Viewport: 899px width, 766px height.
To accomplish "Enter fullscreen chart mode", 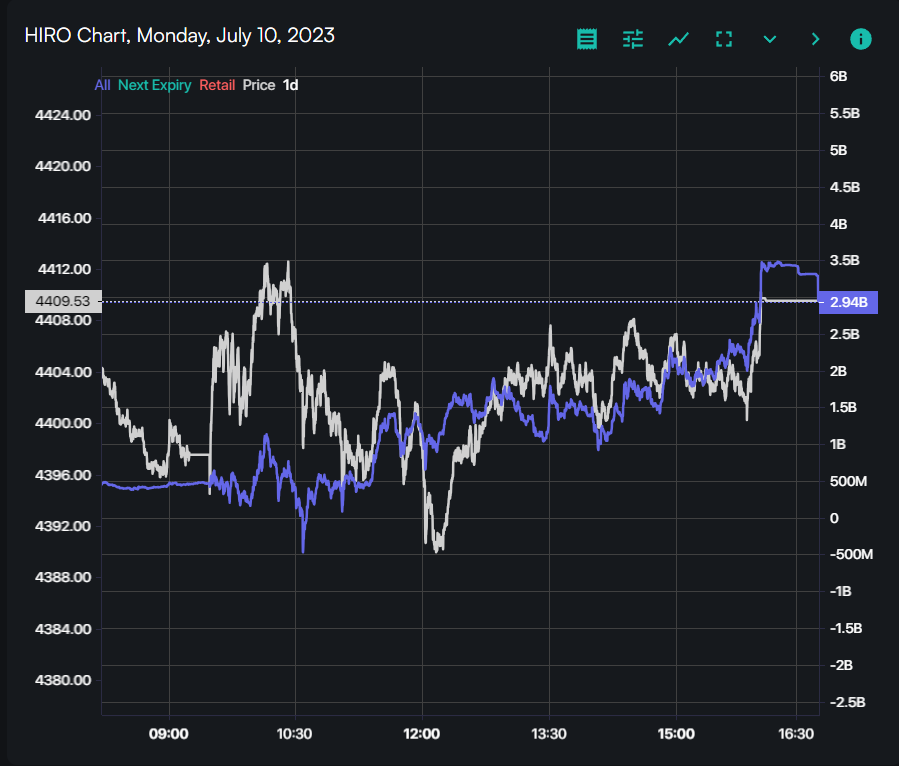I will (724, 39).
